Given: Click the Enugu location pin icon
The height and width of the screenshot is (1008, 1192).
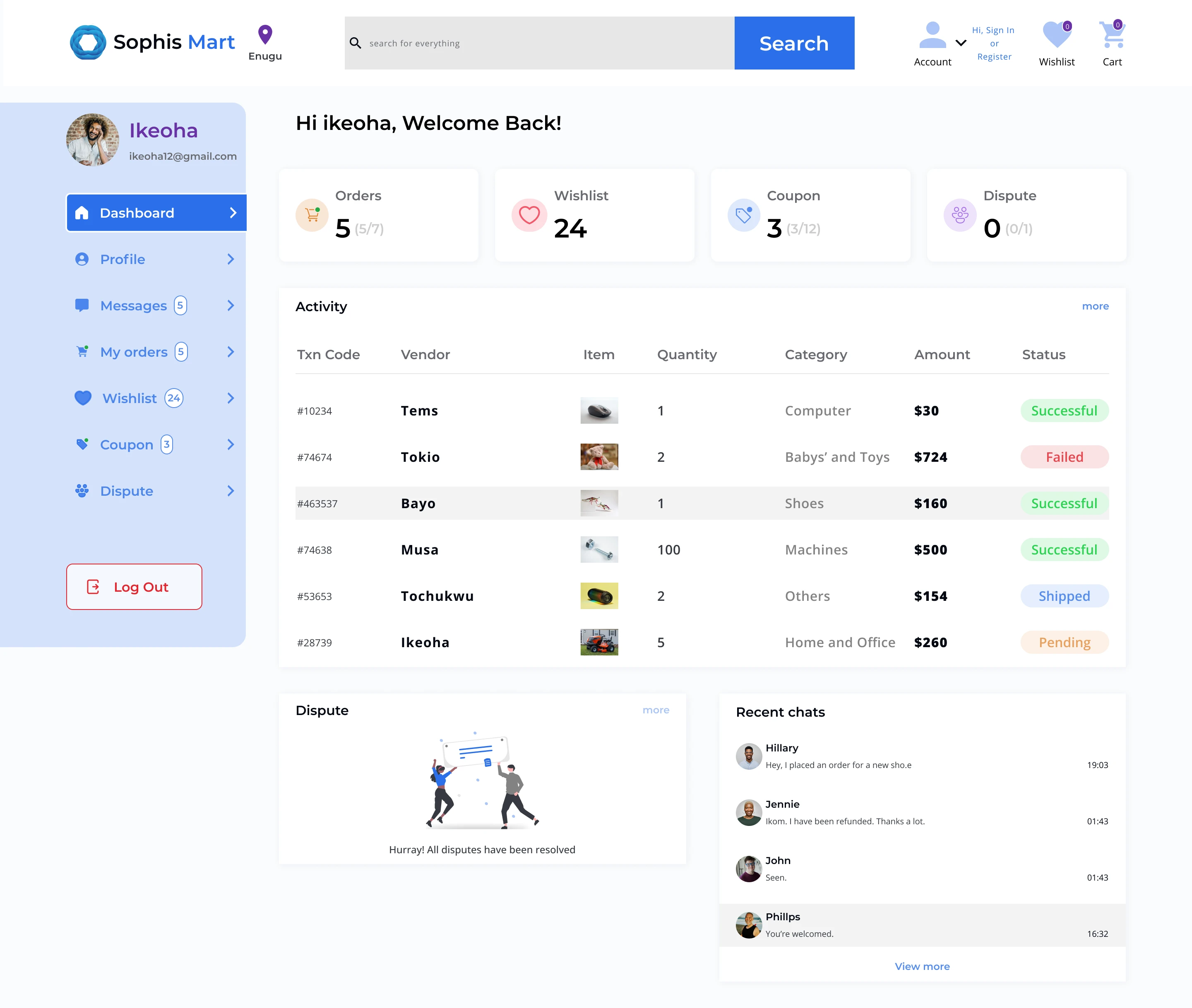Looking at the screenshot, I should tap(264, 34).
